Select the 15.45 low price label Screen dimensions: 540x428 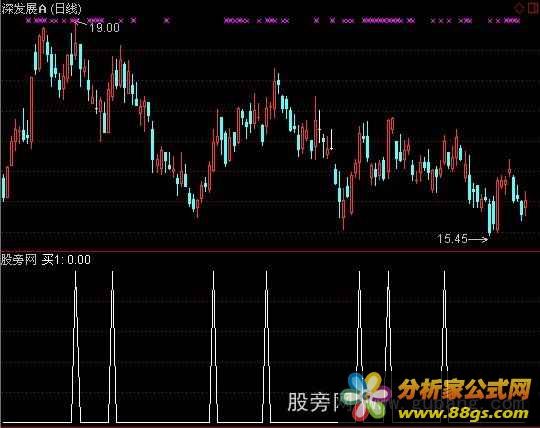pyautogui.click(x=452, y=239)
